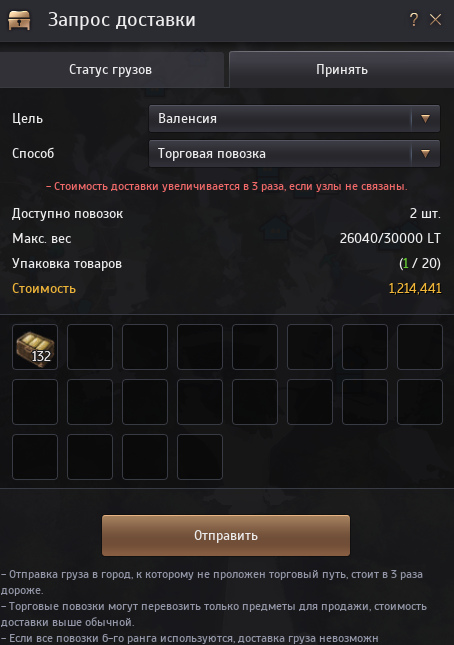Expand the Способ dropdown arrow

[426, 153]
